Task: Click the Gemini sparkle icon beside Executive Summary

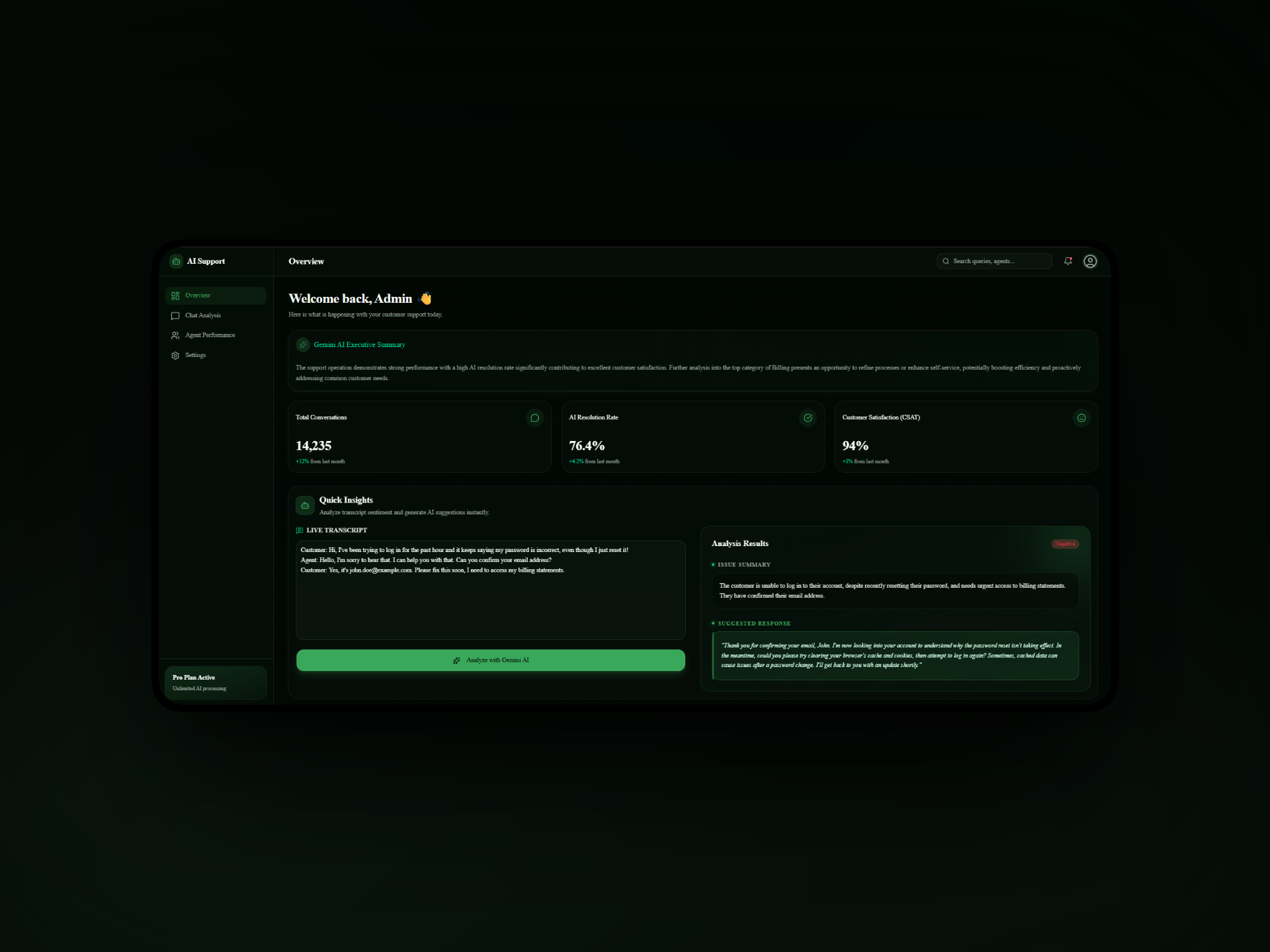Action: [x=303, y=344]
